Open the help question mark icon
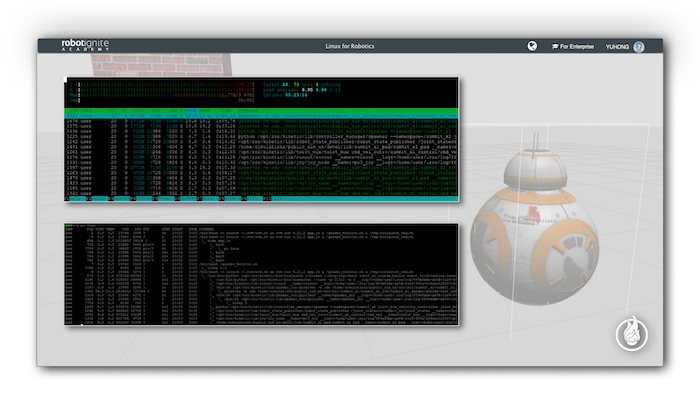This screenshot has height=401, width=700. (x=639, y=46)
